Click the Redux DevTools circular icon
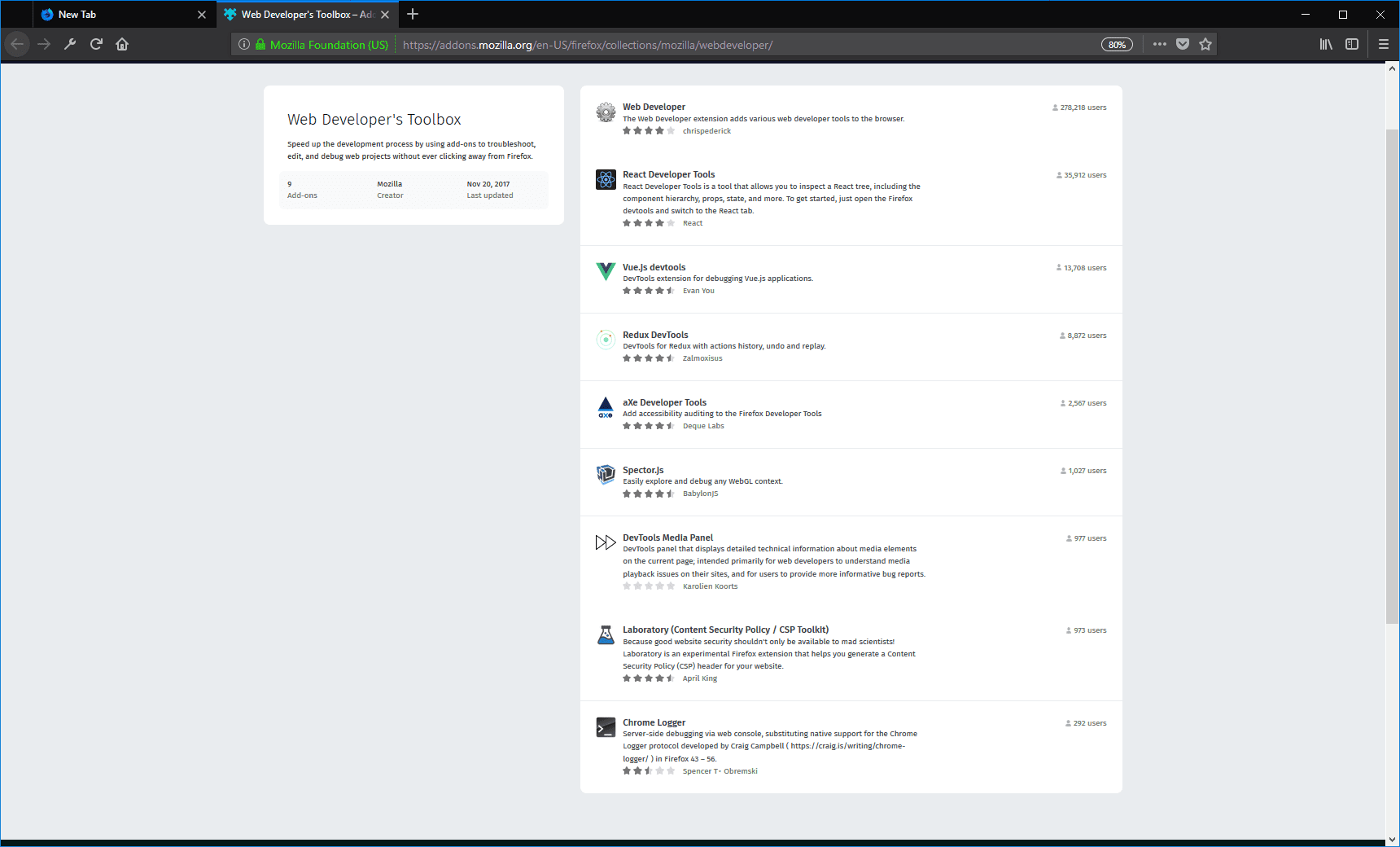1400x847 pixels. [x=606, y=340]
